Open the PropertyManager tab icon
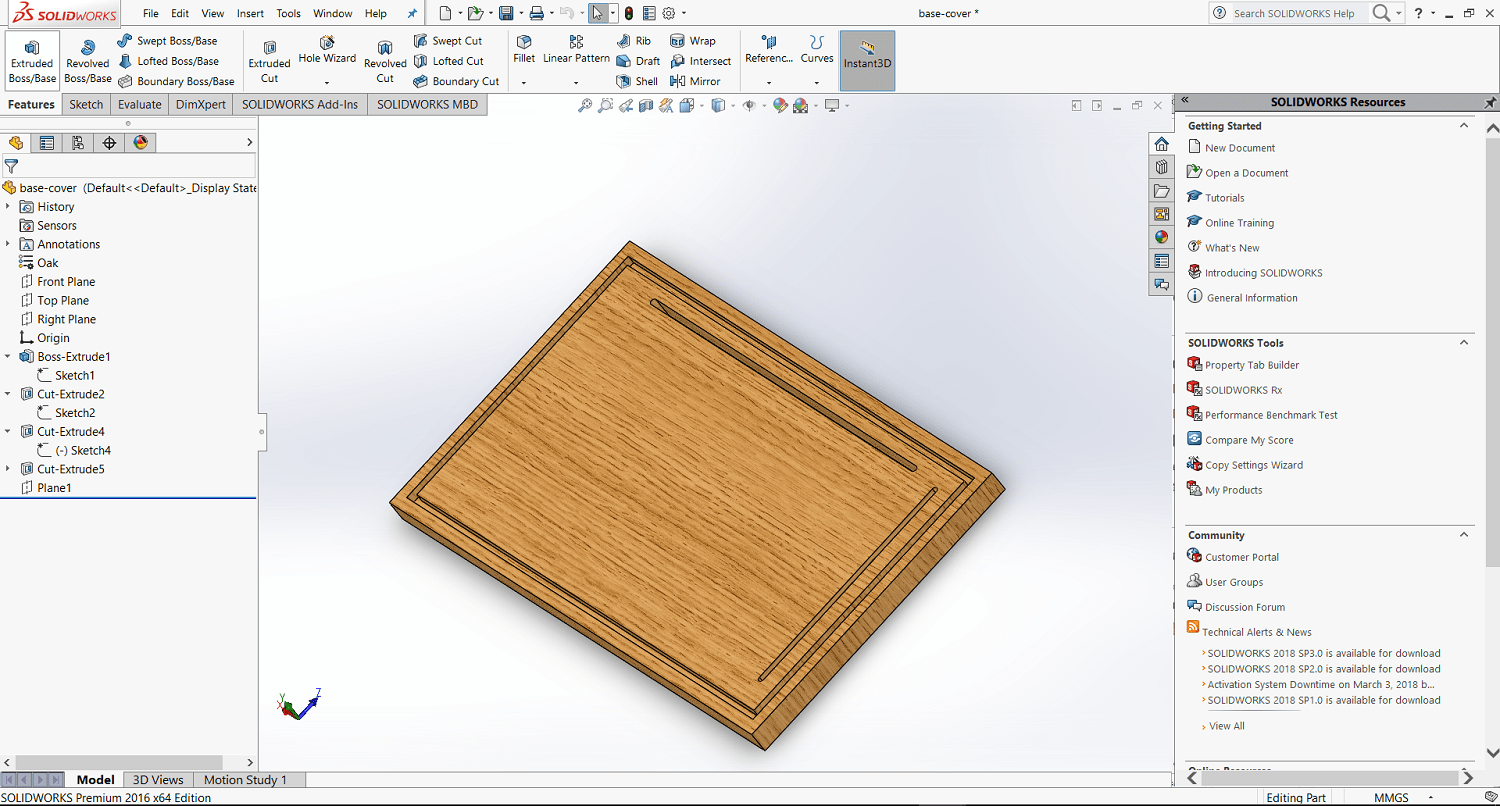This screenshot has height=806, width=1500. tap(46, 143)
